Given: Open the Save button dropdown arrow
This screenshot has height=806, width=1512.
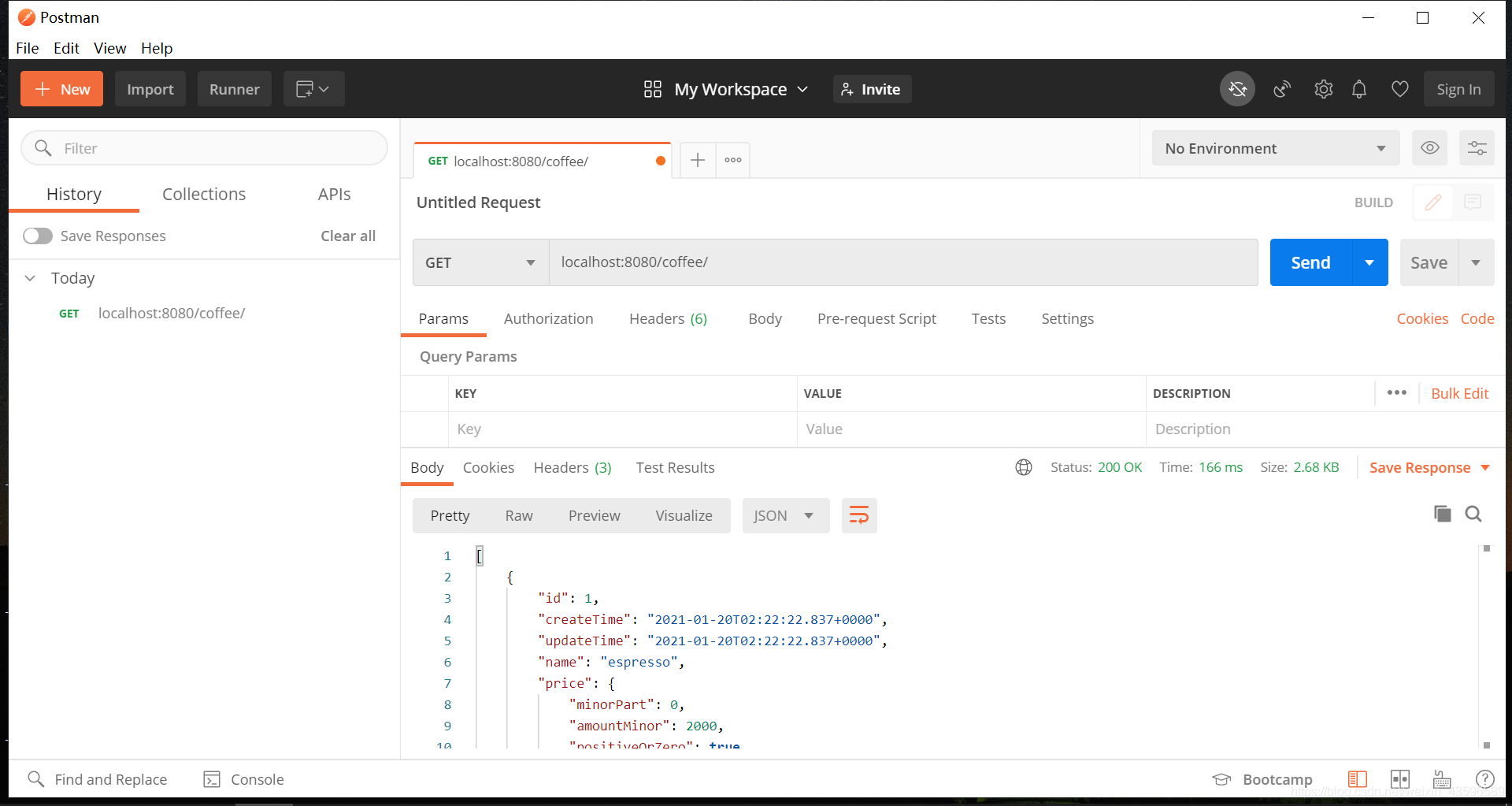Looking at the screenshot, I should click(1477, 262).
